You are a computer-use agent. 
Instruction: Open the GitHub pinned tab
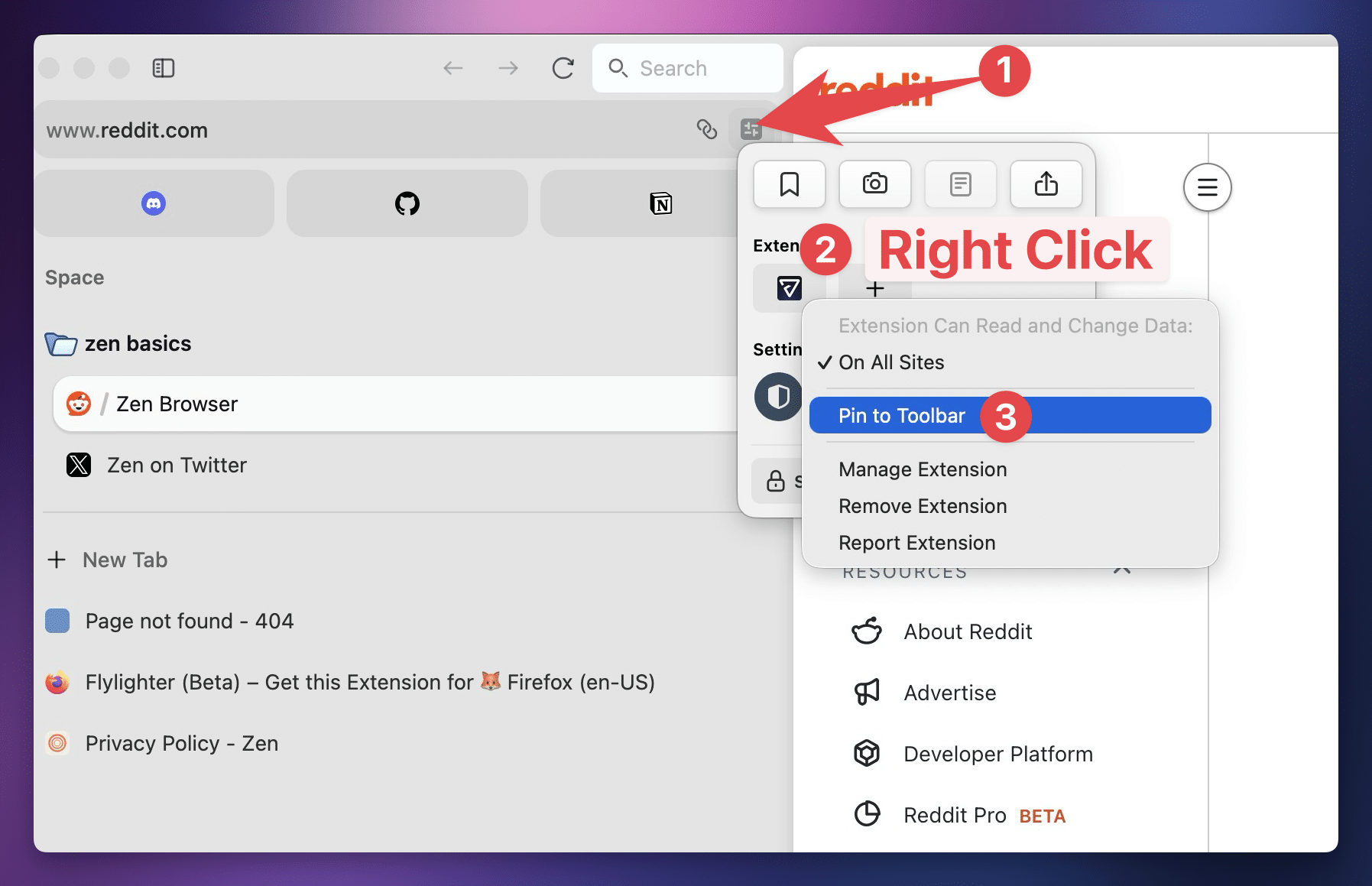pos(407,203)
